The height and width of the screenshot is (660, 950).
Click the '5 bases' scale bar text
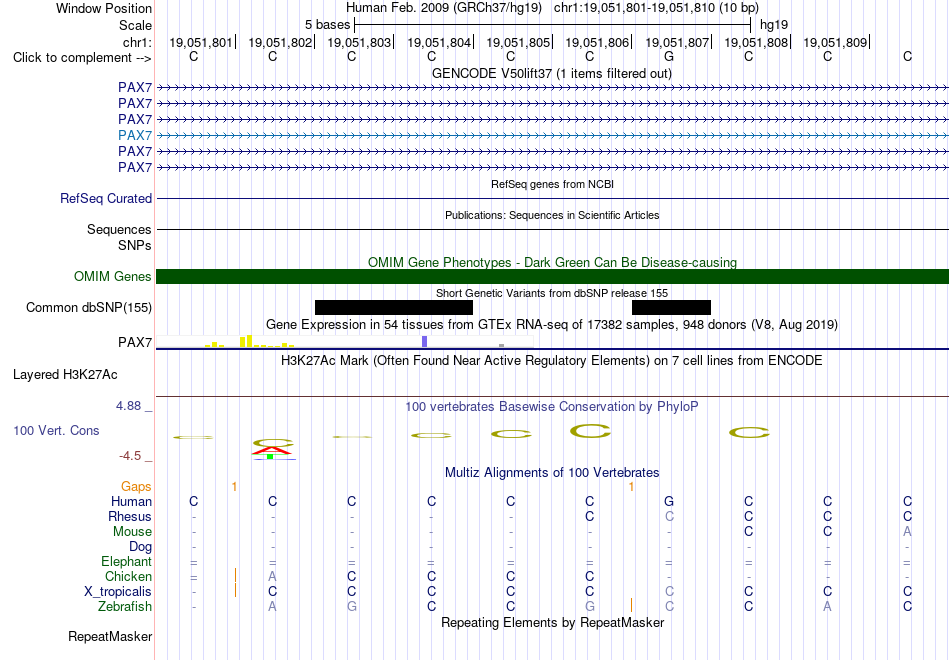(x=327, y=25)
